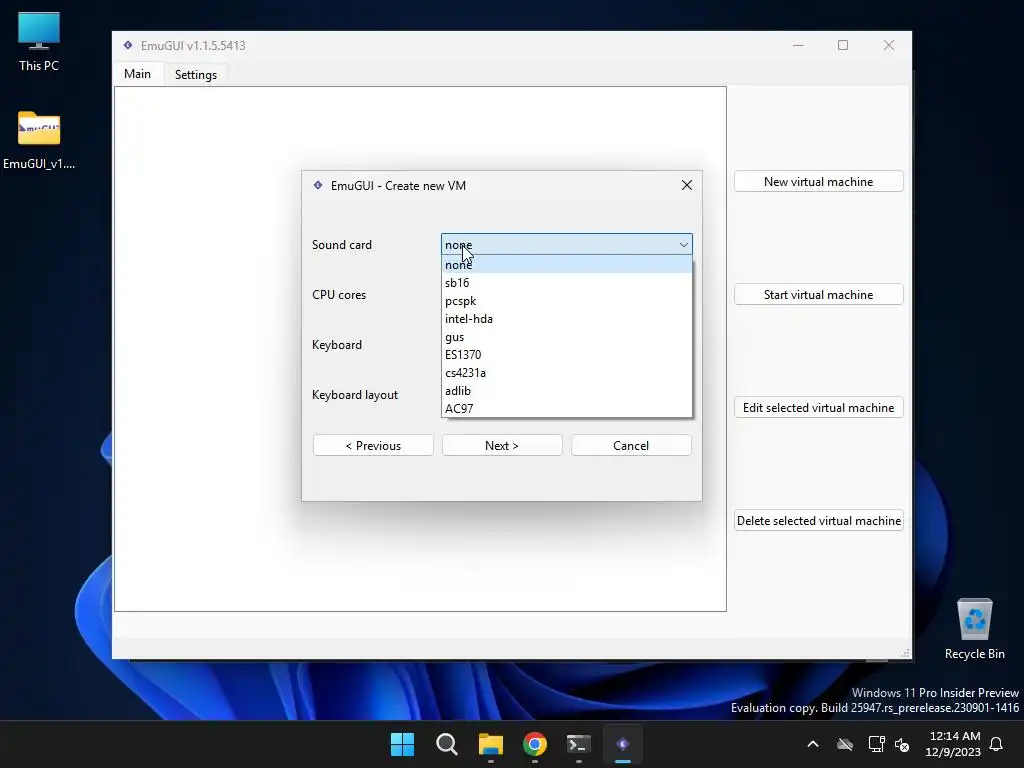Click the Keyboard layout label

point(355,395)
